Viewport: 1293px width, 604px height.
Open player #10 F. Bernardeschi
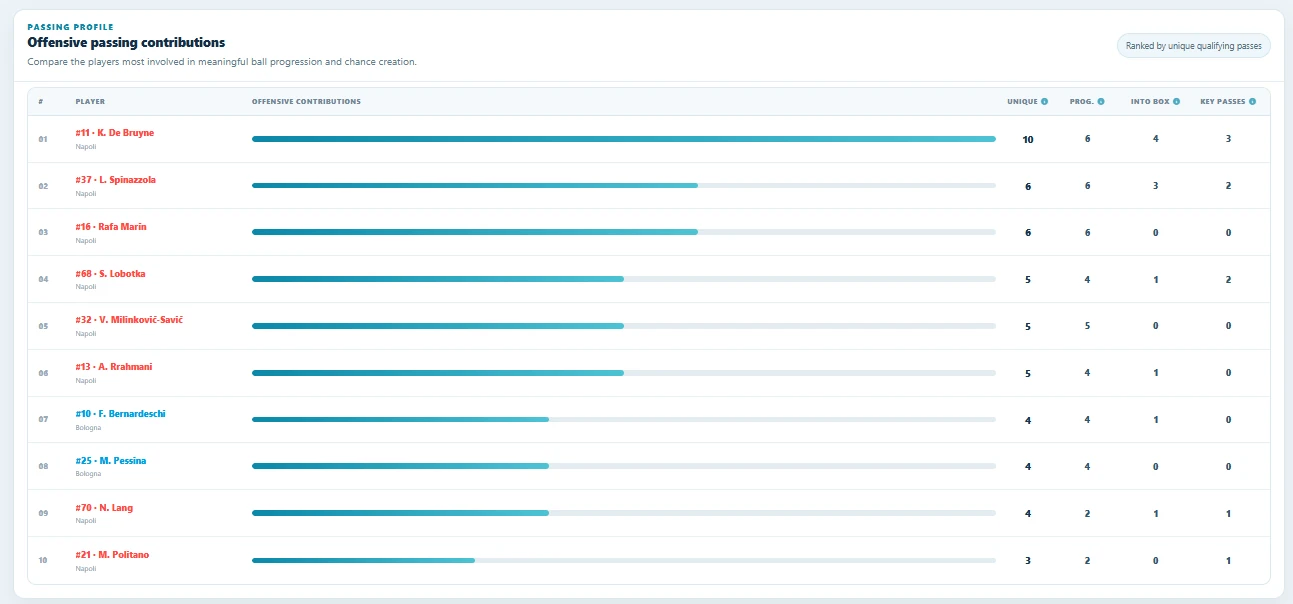click(x=120, y=414)
